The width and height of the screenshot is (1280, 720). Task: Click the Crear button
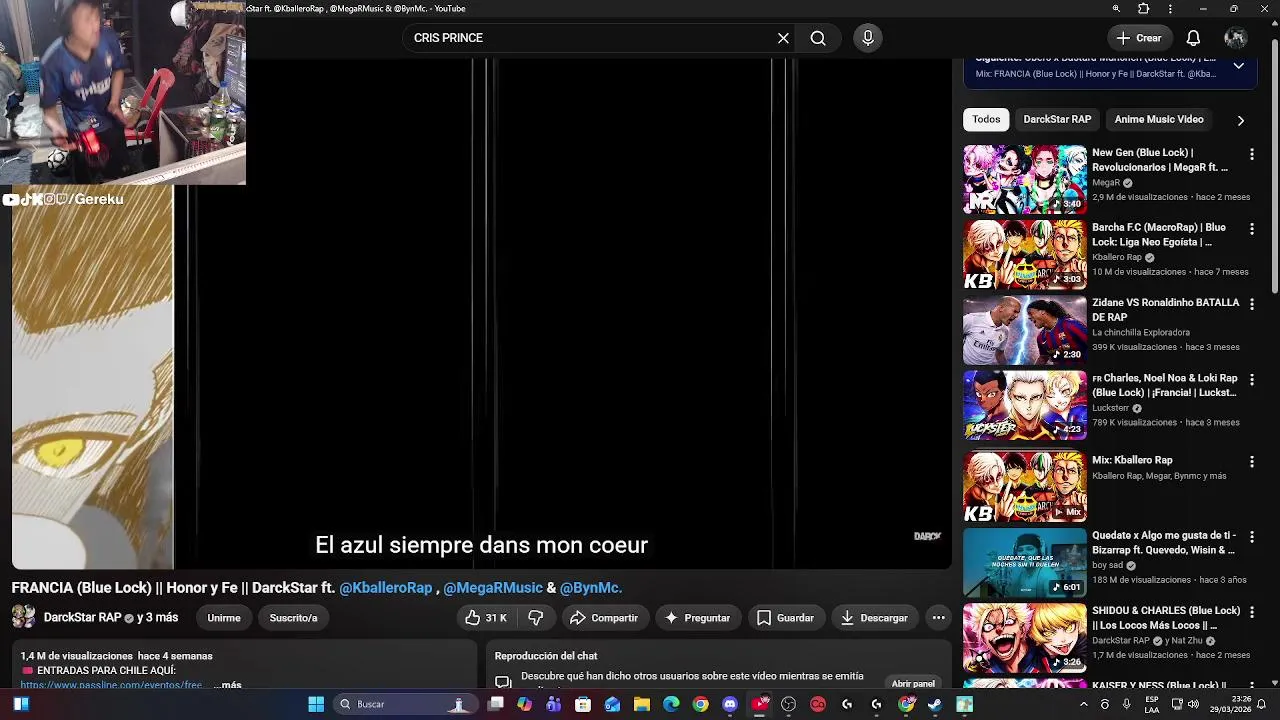[x=1139, y=38]
